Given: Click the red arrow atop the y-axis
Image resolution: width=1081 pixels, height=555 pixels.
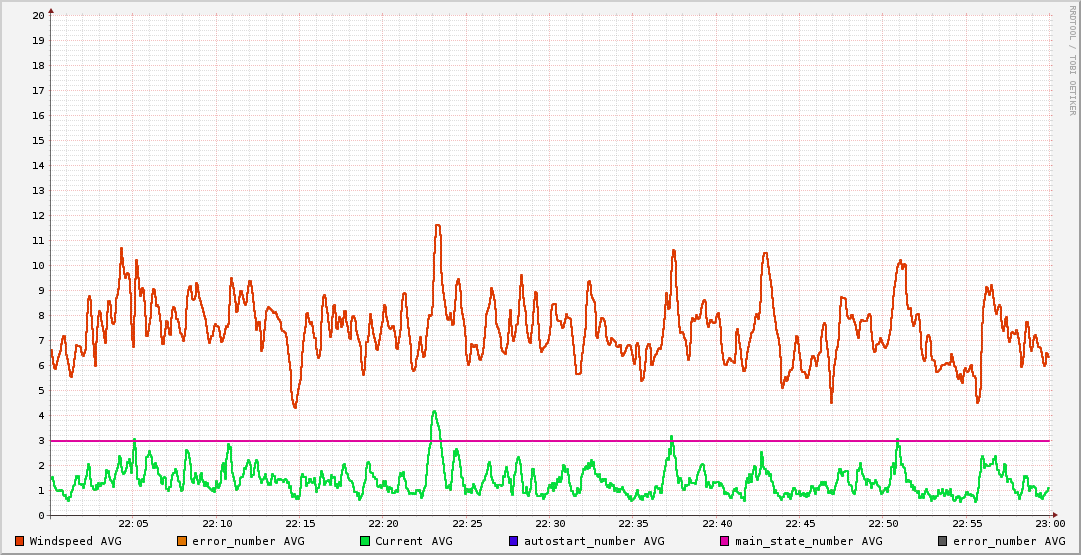Looking at the screenshot, I should pos(51,9).
